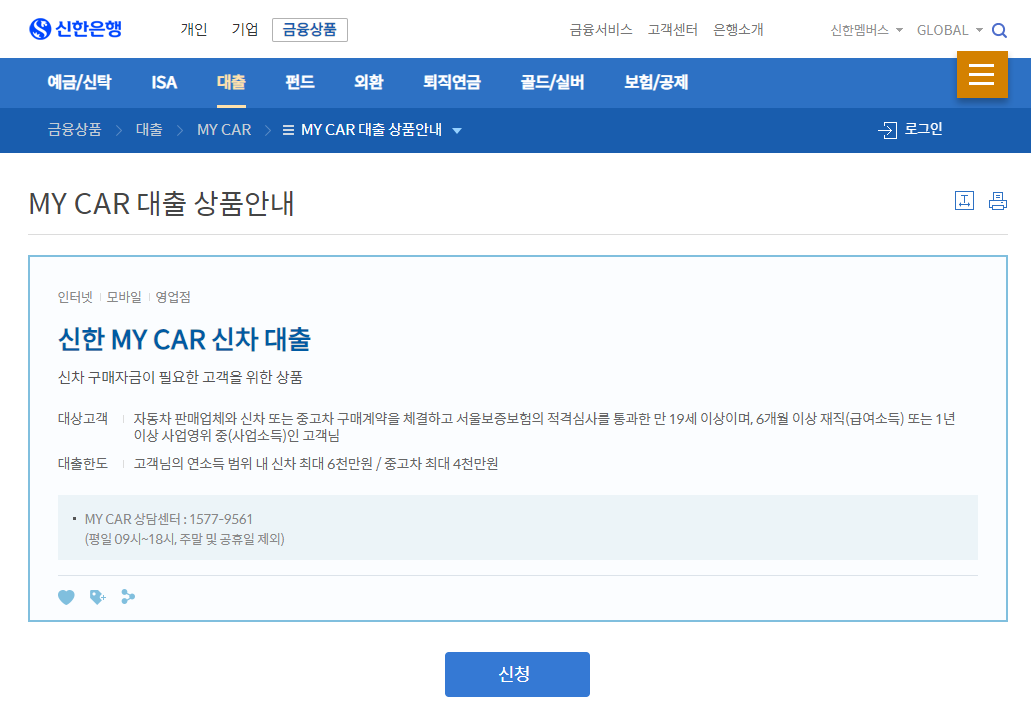
Task: Open the 퇴직연금 menu
Action: [452, 82]
